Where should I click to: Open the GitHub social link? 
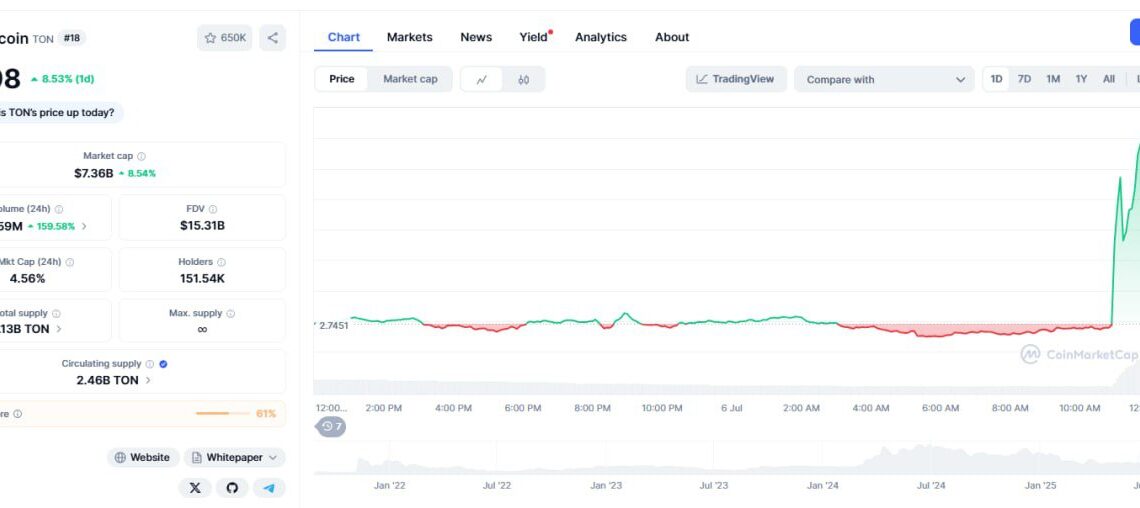(x=232, y=488)
